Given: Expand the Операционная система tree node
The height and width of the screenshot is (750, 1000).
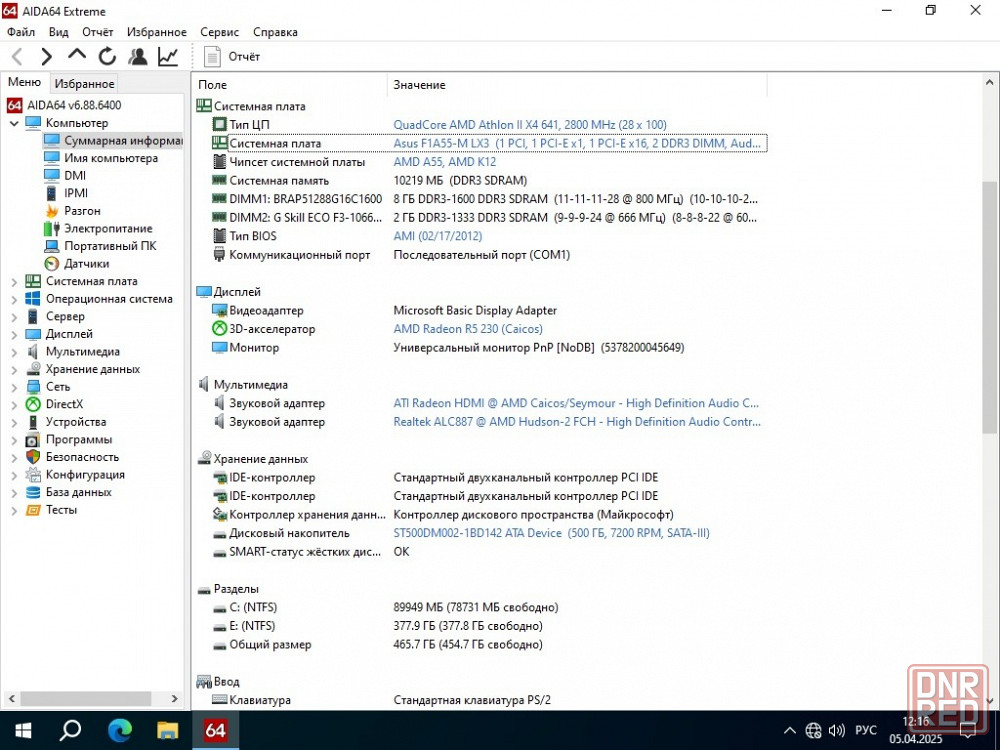Looking at the screenshot, I should [14, 299].
